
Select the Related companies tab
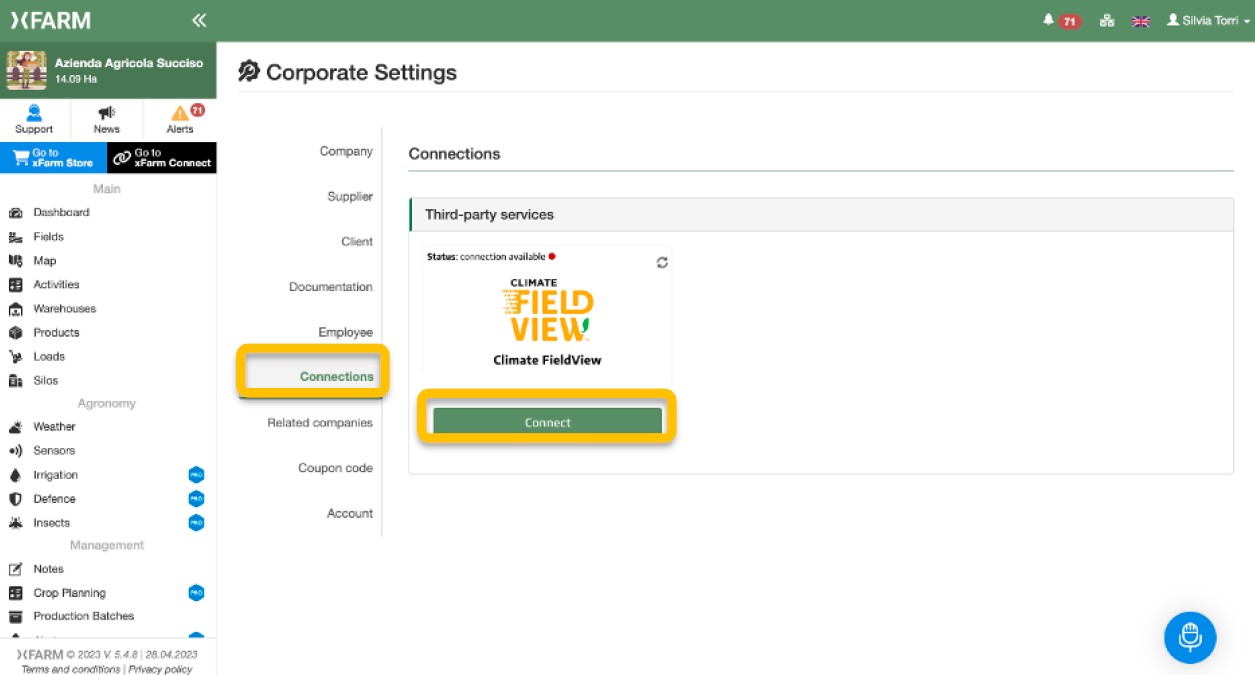point(320,423)
